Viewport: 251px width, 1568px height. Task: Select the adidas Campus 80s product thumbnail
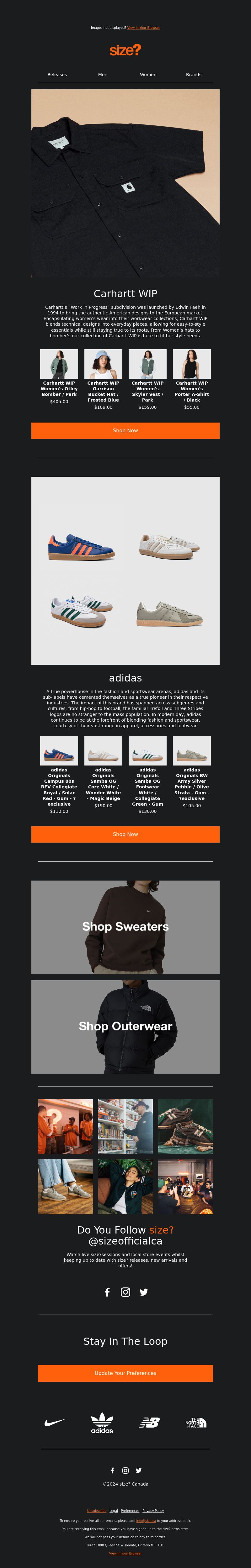[x=59, y=751]
